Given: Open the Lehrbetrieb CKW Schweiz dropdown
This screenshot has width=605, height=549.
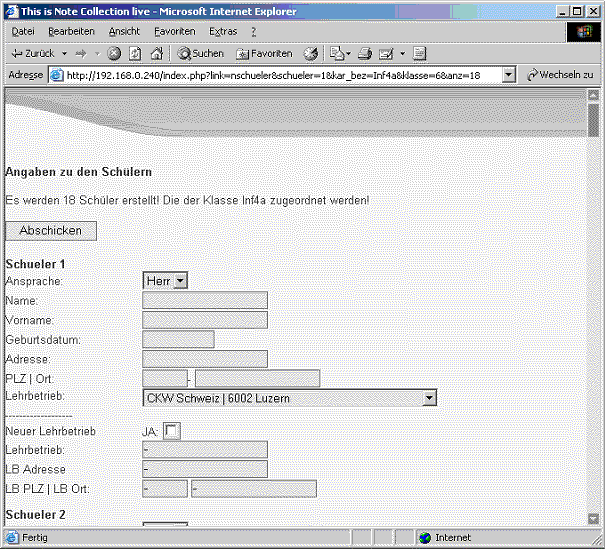Looking at the screenshot, I should click(429, 398).
